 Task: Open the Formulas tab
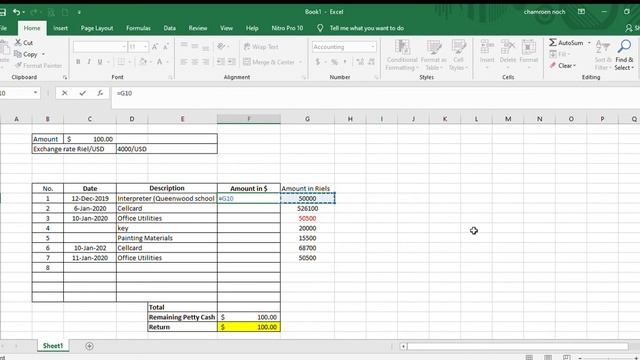point(138,28)
